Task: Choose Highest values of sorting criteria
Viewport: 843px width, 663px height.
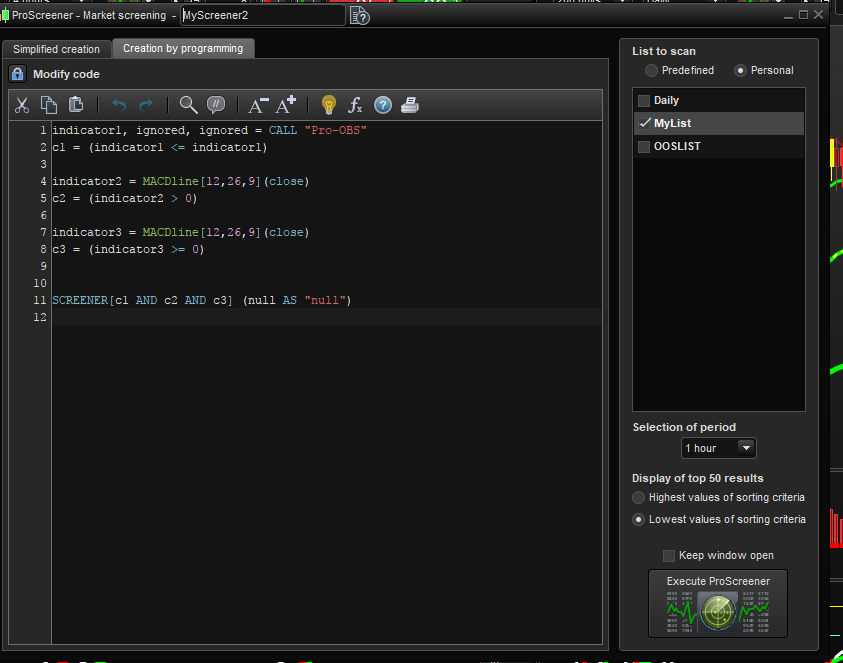Action: [x=639, y=498]
